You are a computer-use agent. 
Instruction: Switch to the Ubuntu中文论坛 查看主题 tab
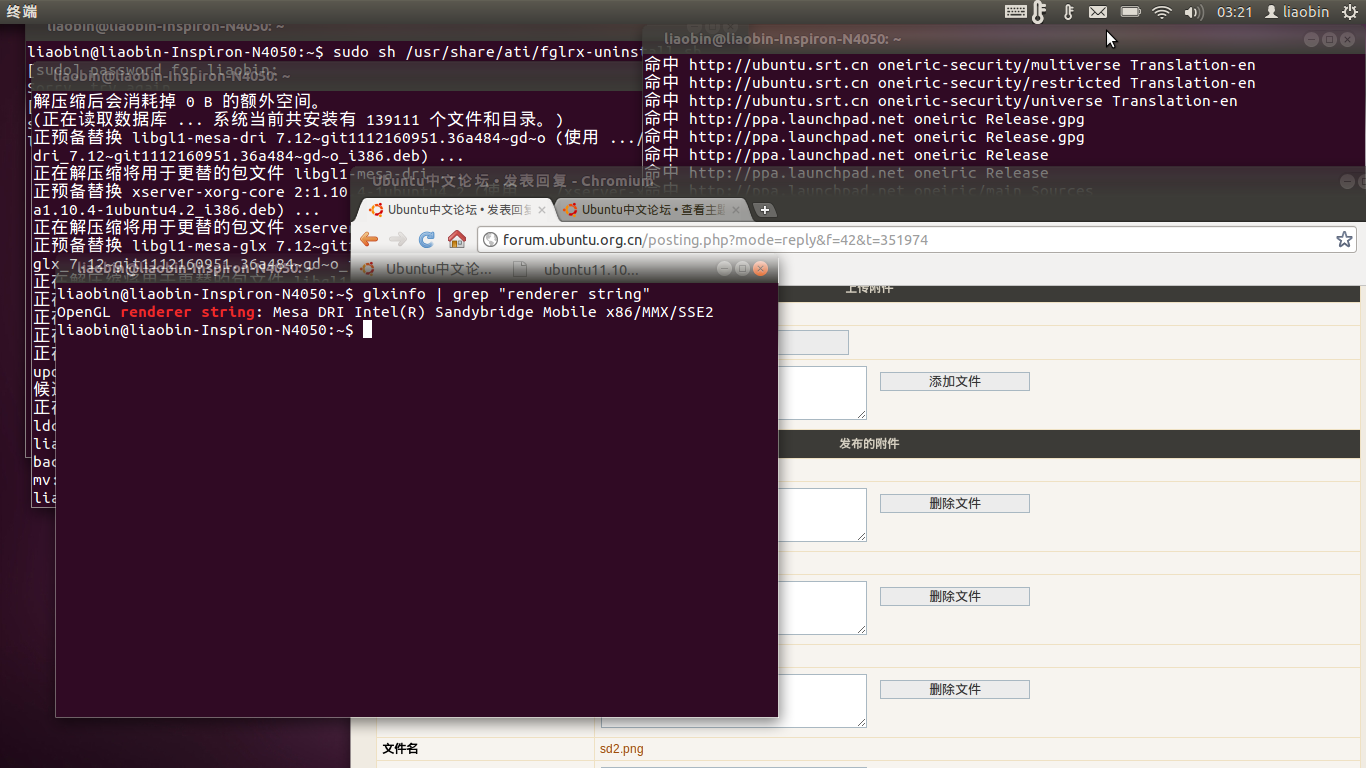coord(651,210)
